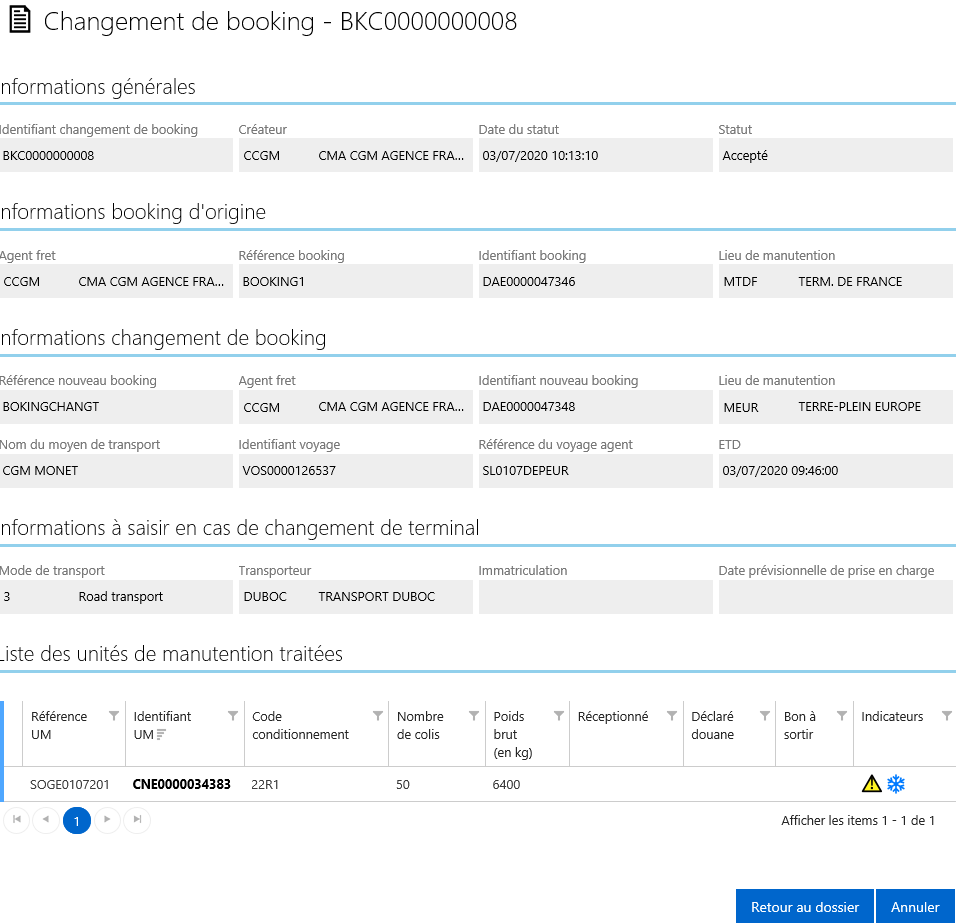Open filter for Code conditionnement column

click(378, 716)
